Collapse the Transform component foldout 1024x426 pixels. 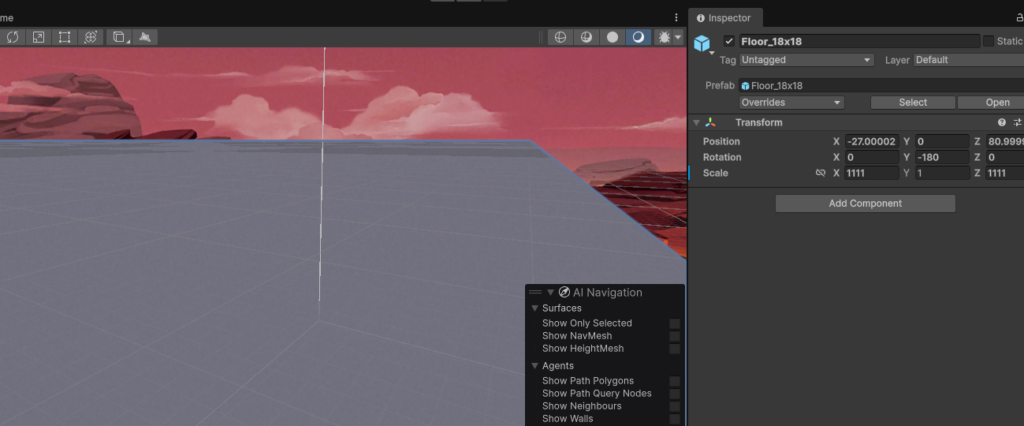click(x=696, y=122)
